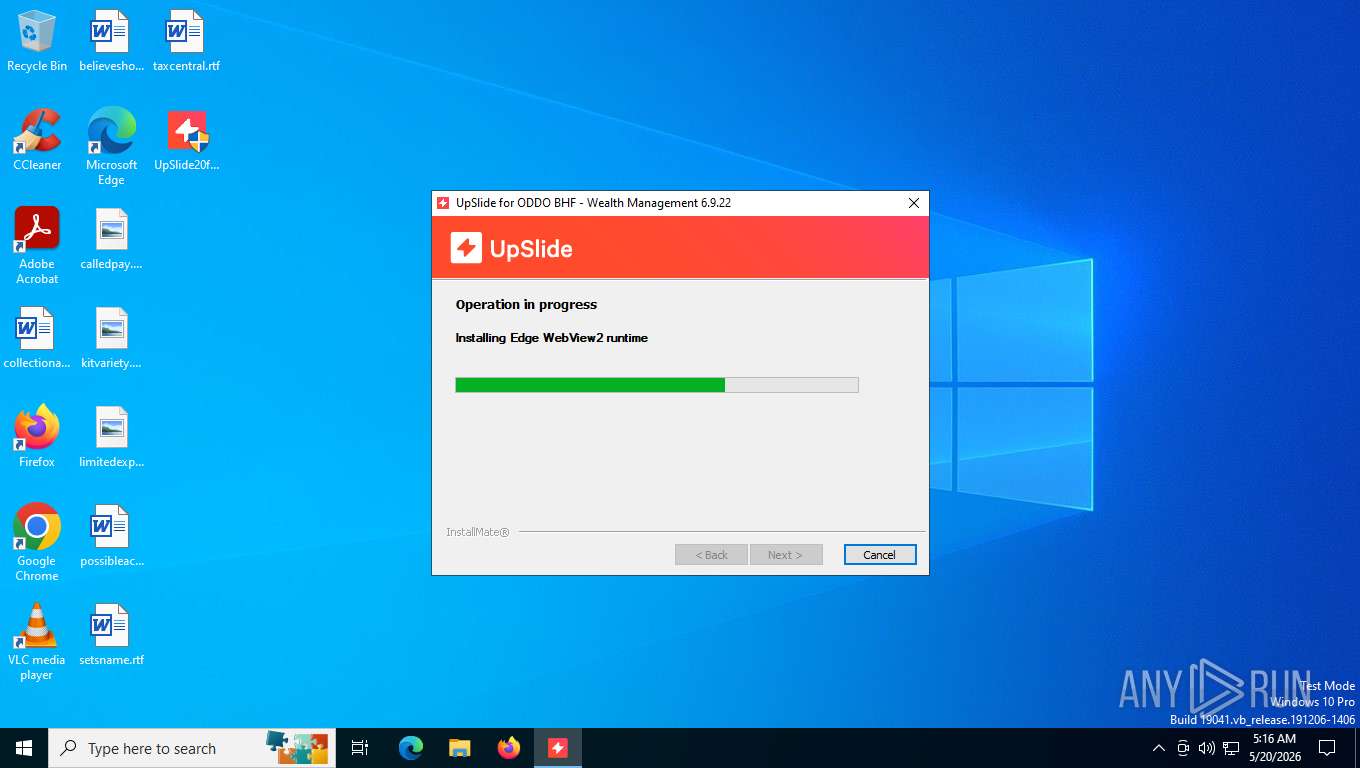Image resolution: width=1360 pixels, height=768 pixels.
Task: Open the volume control tray icon
Action: pos(1206,748)
